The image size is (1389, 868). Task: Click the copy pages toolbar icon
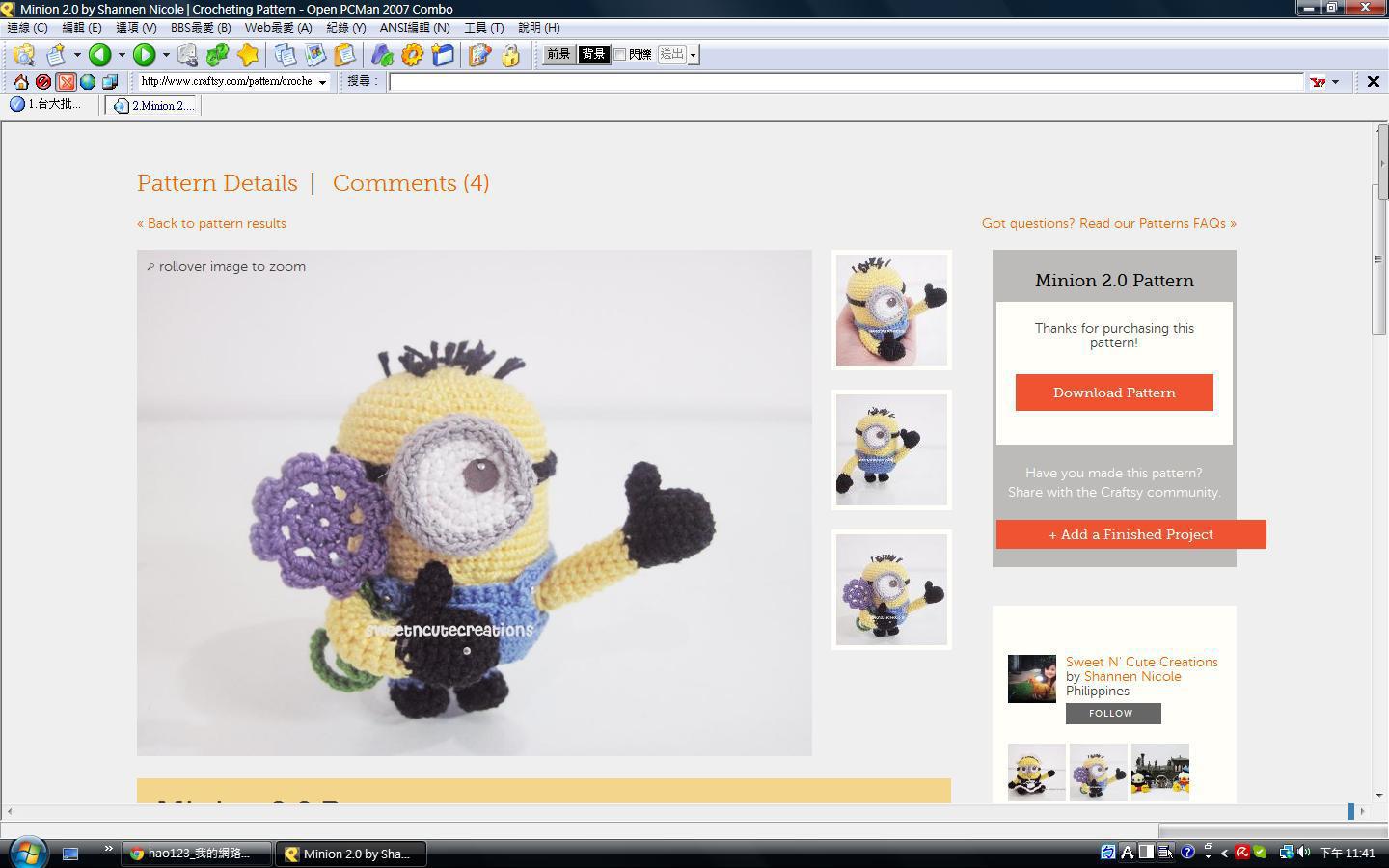click(x=286, y=55)
